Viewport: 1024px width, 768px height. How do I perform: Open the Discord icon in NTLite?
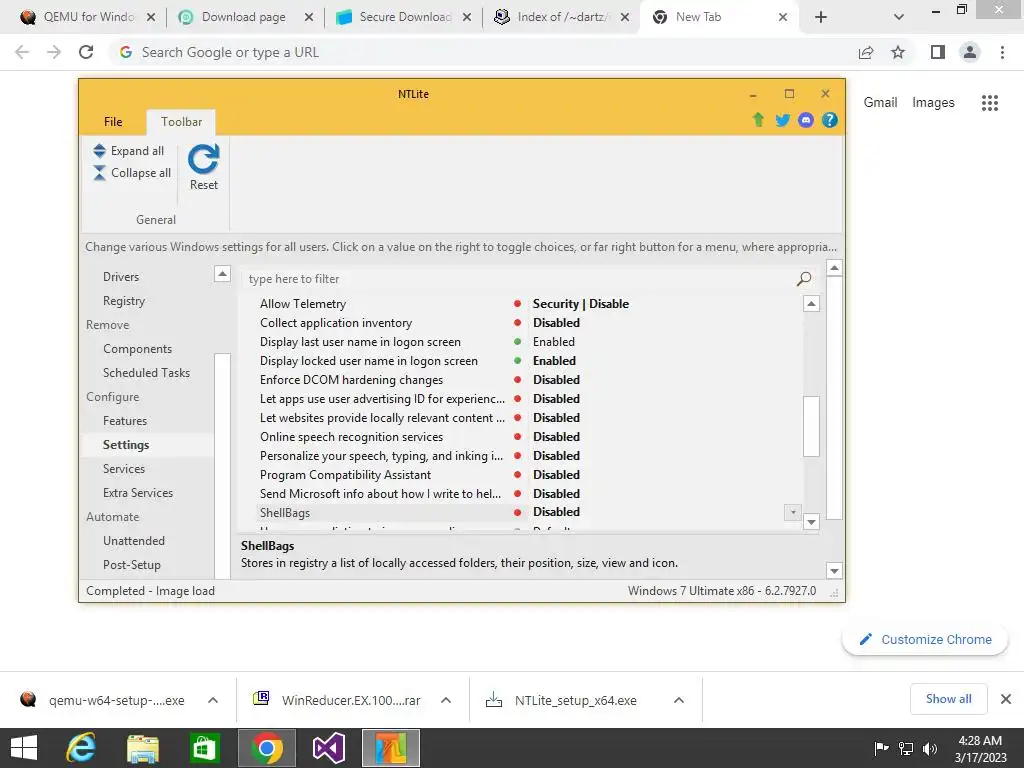tap(805, 120)
